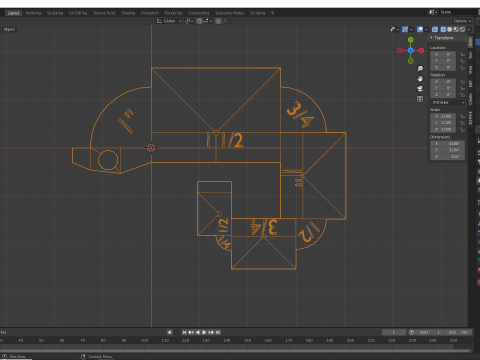This screenshot has height=360, width=480.
Task: Click the current frame number field
Action: [394, 332]
